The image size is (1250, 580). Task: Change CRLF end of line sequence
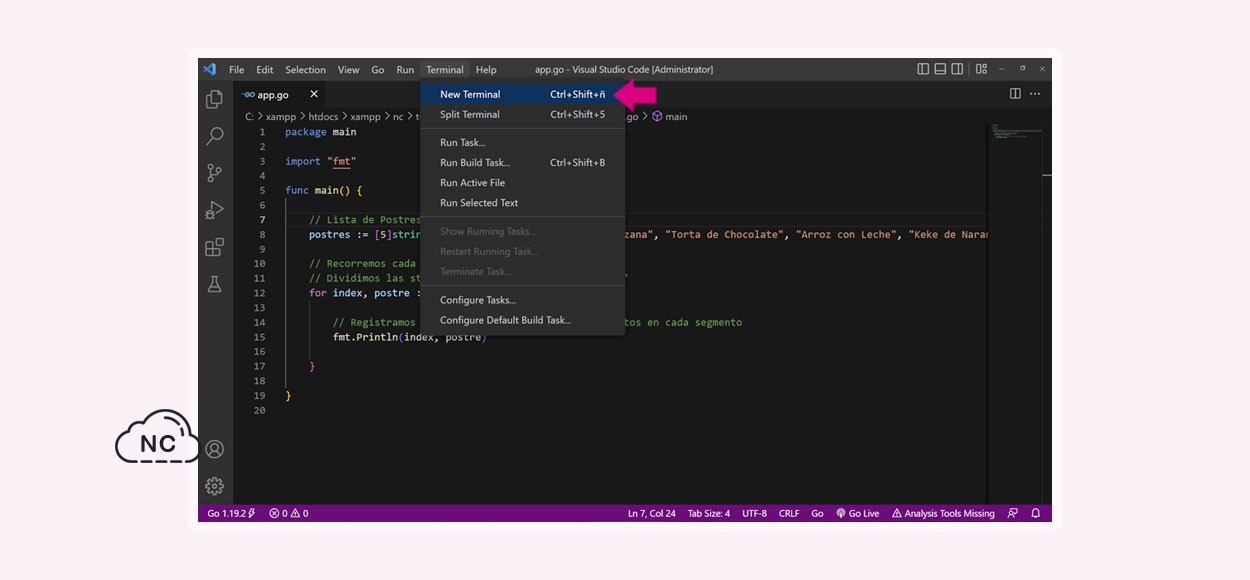coord(789,513)
